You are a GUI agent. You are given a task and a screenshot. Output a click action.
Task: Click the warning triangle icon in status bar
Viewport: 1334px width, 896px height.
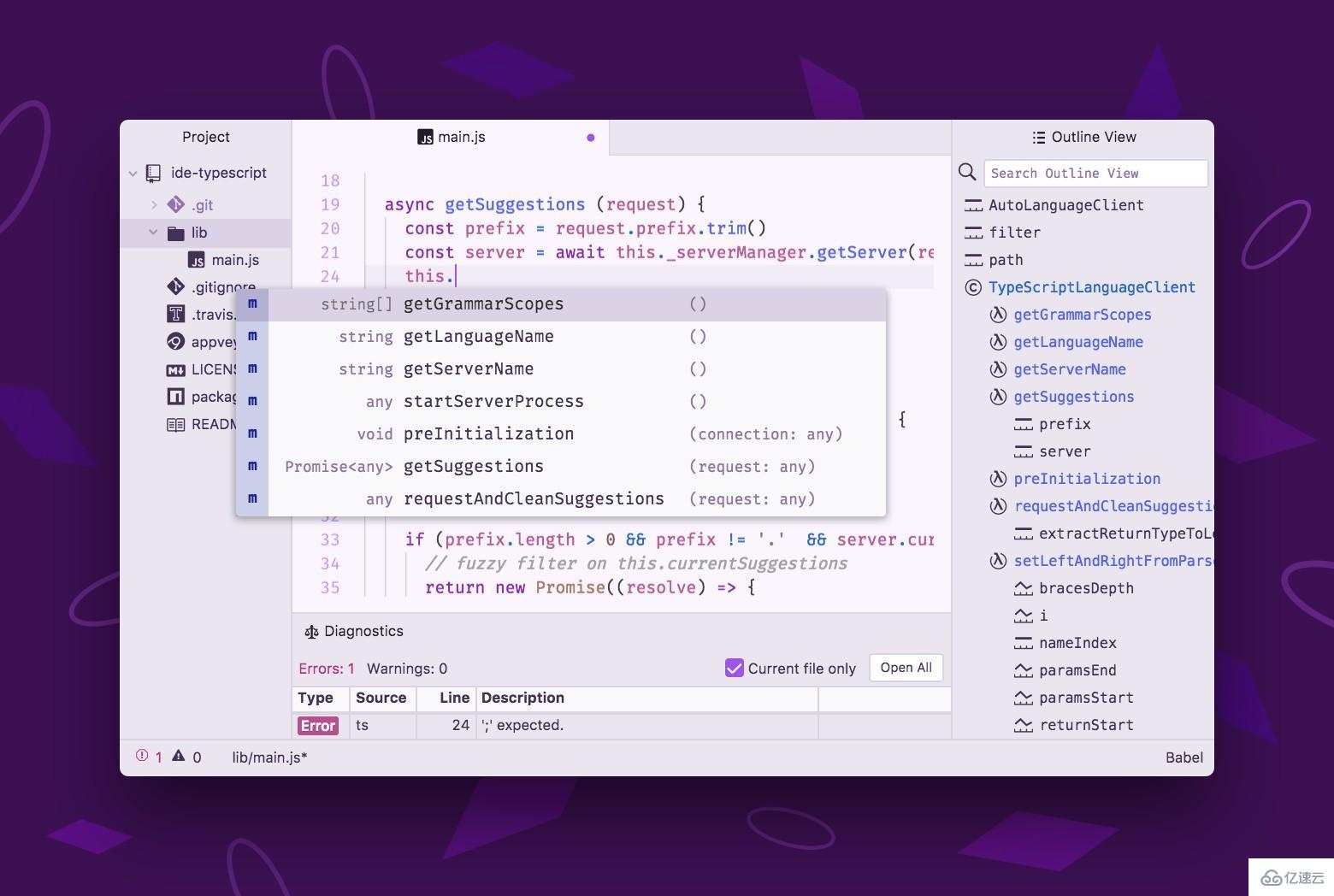[178, 756]
